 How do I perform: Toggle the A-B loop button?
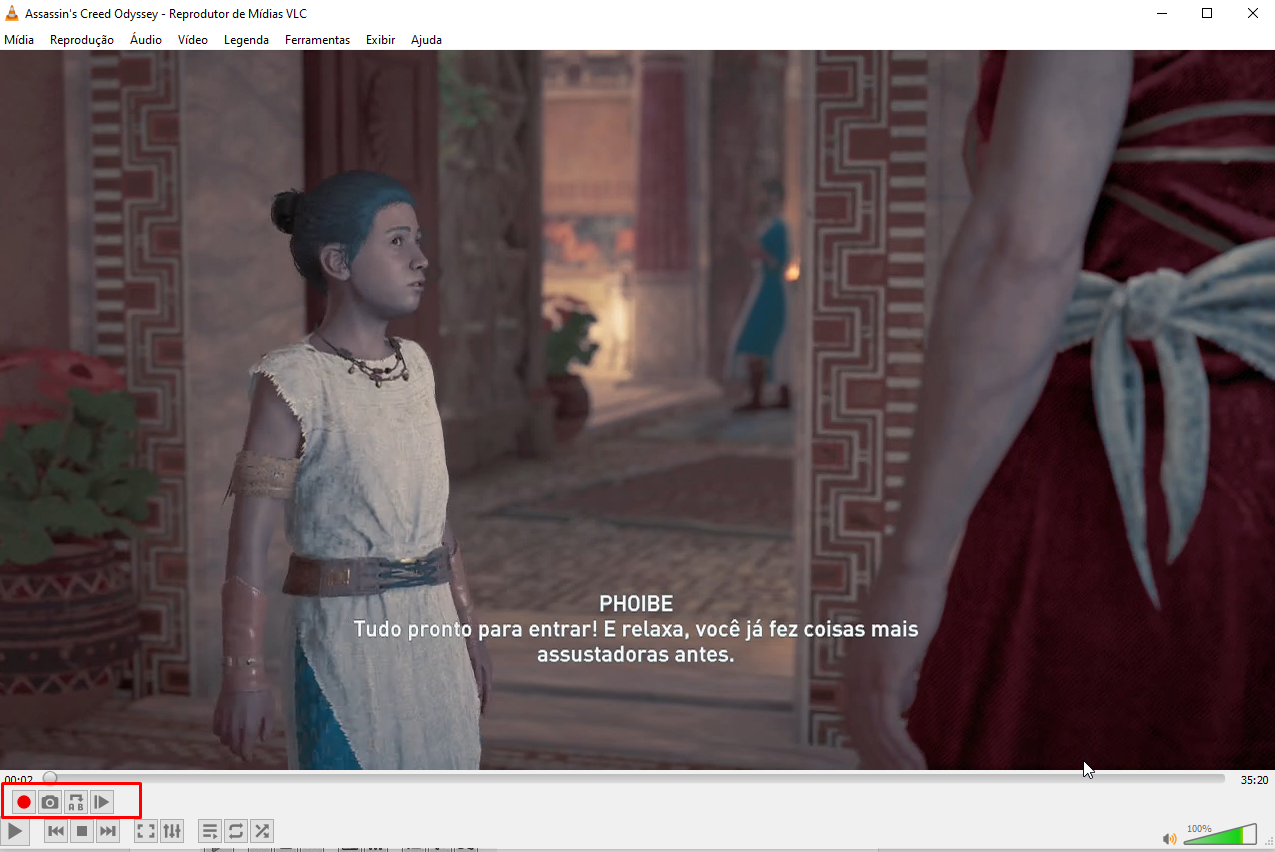(76, 802)
